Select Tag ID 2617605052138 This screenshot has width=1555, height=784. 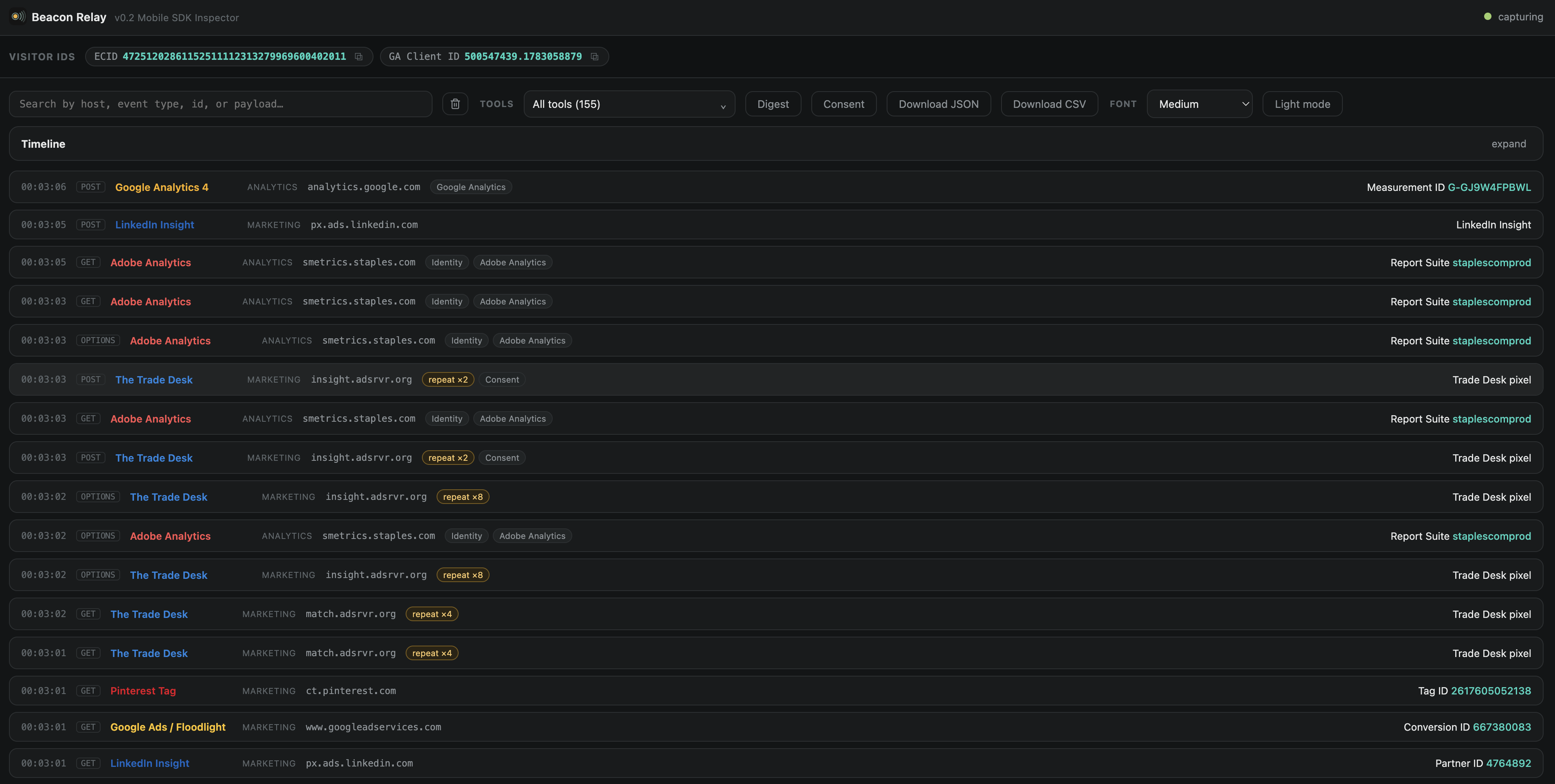point(1490,691)
